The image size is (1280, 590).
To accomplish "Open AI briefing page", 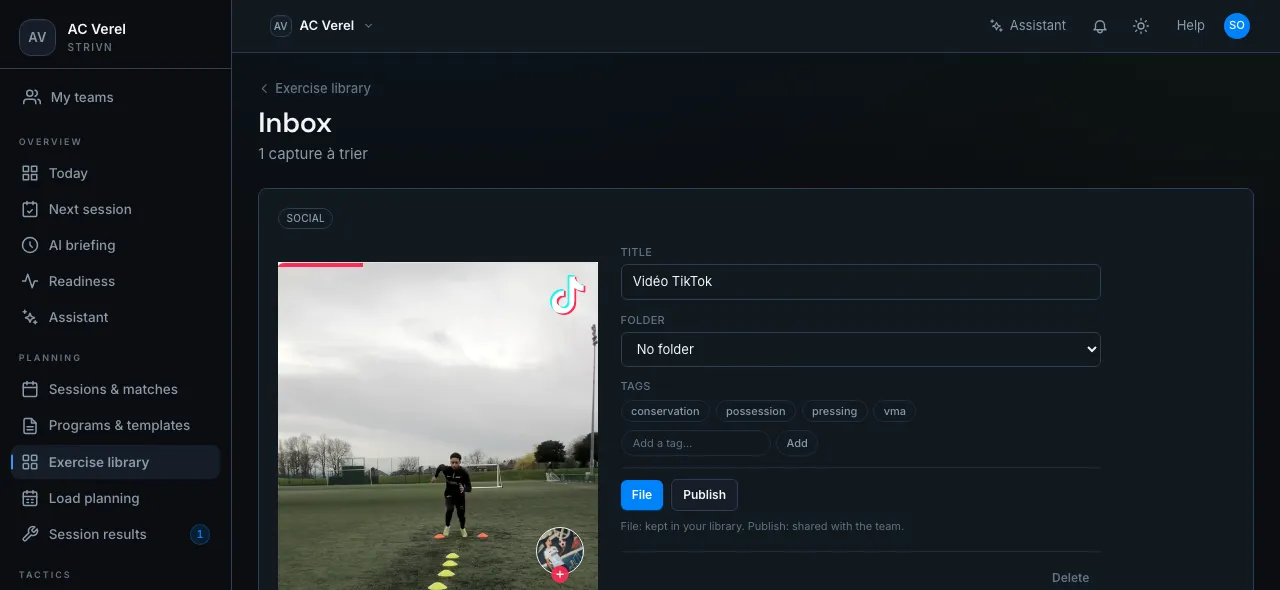I will (x=116, y=245).
